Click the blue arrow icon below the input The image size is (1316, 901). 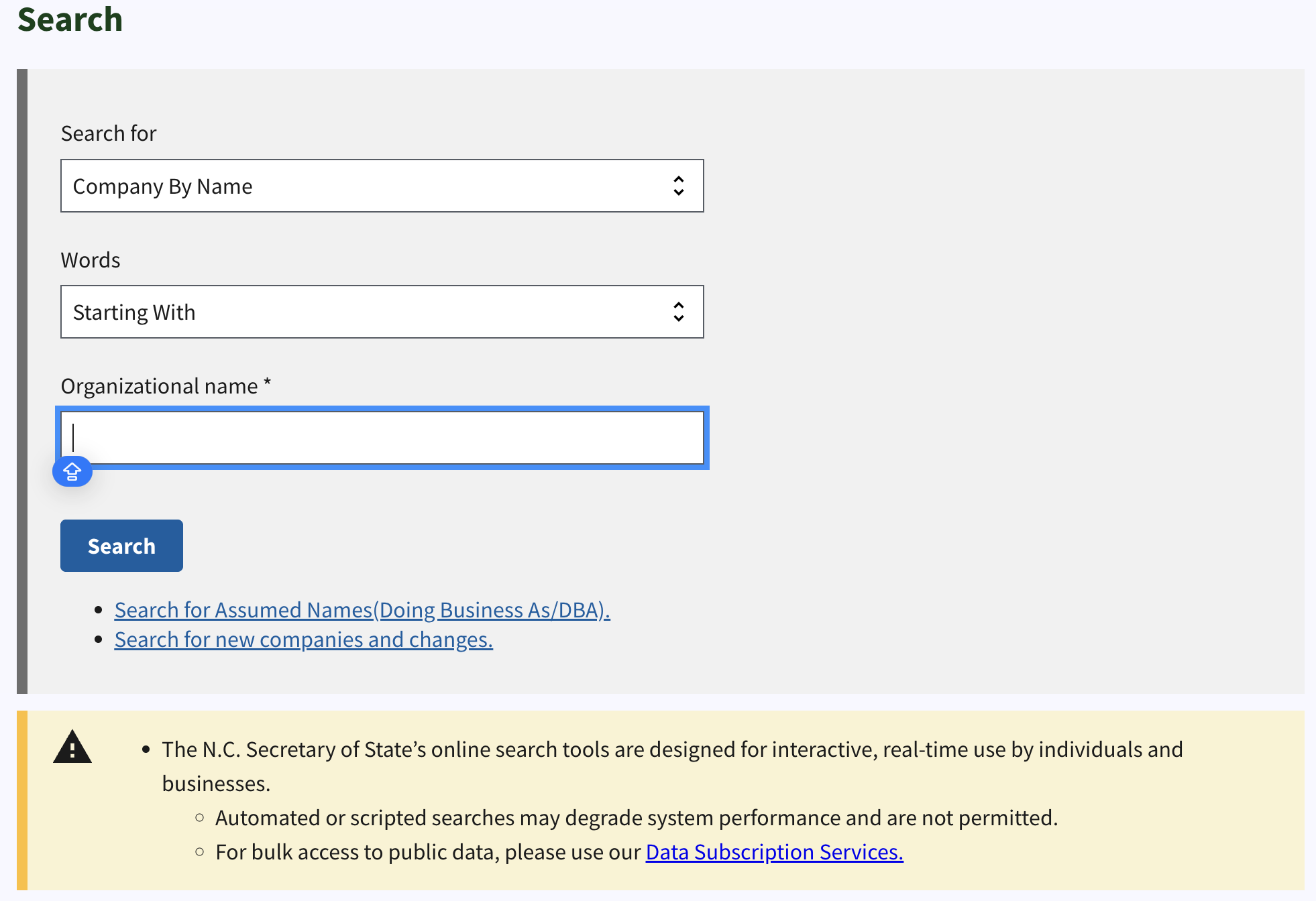(x=72, y=472)
